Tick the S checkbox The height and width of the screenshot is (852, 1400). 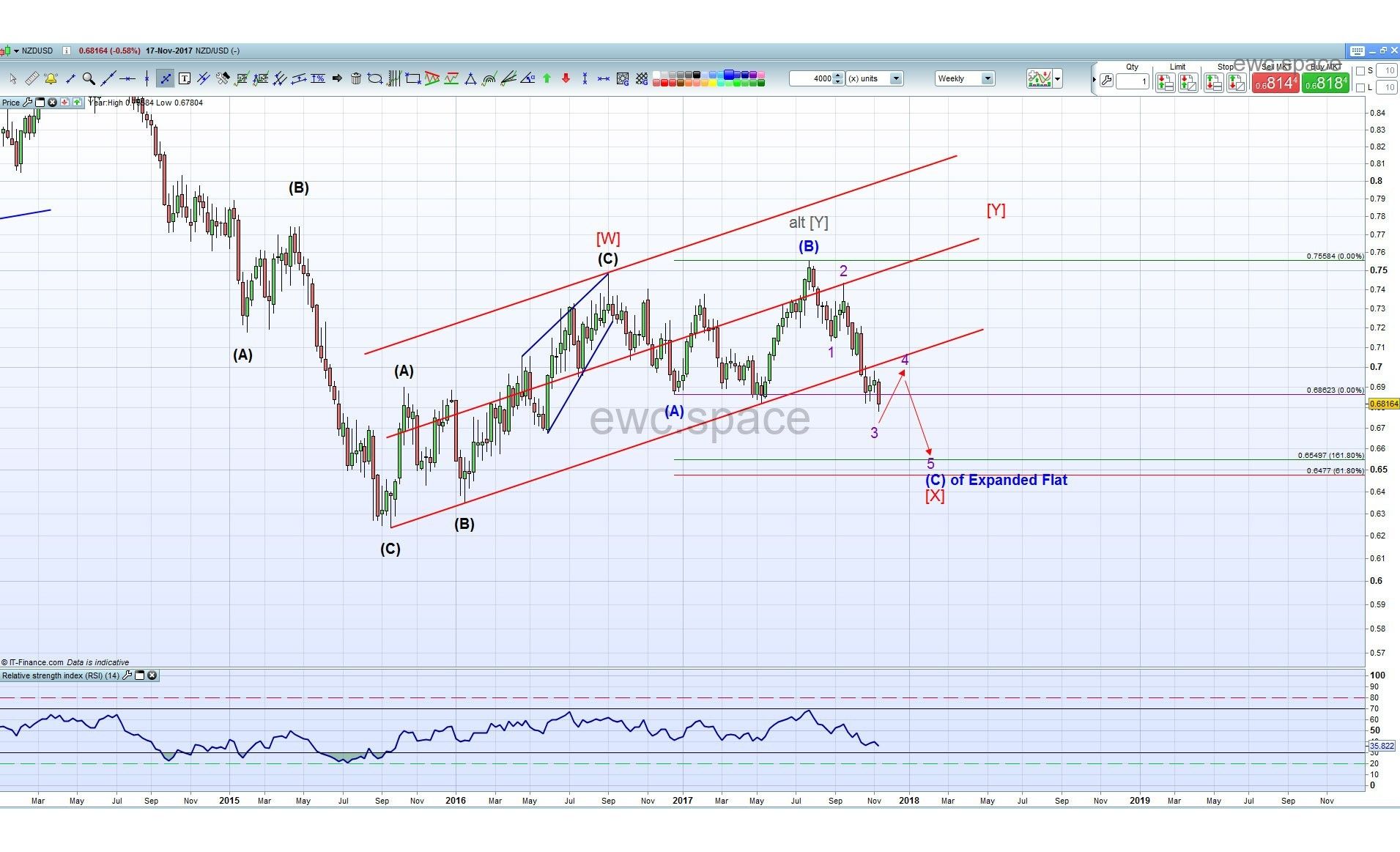pyautogui.click(x=1360, y=71)
